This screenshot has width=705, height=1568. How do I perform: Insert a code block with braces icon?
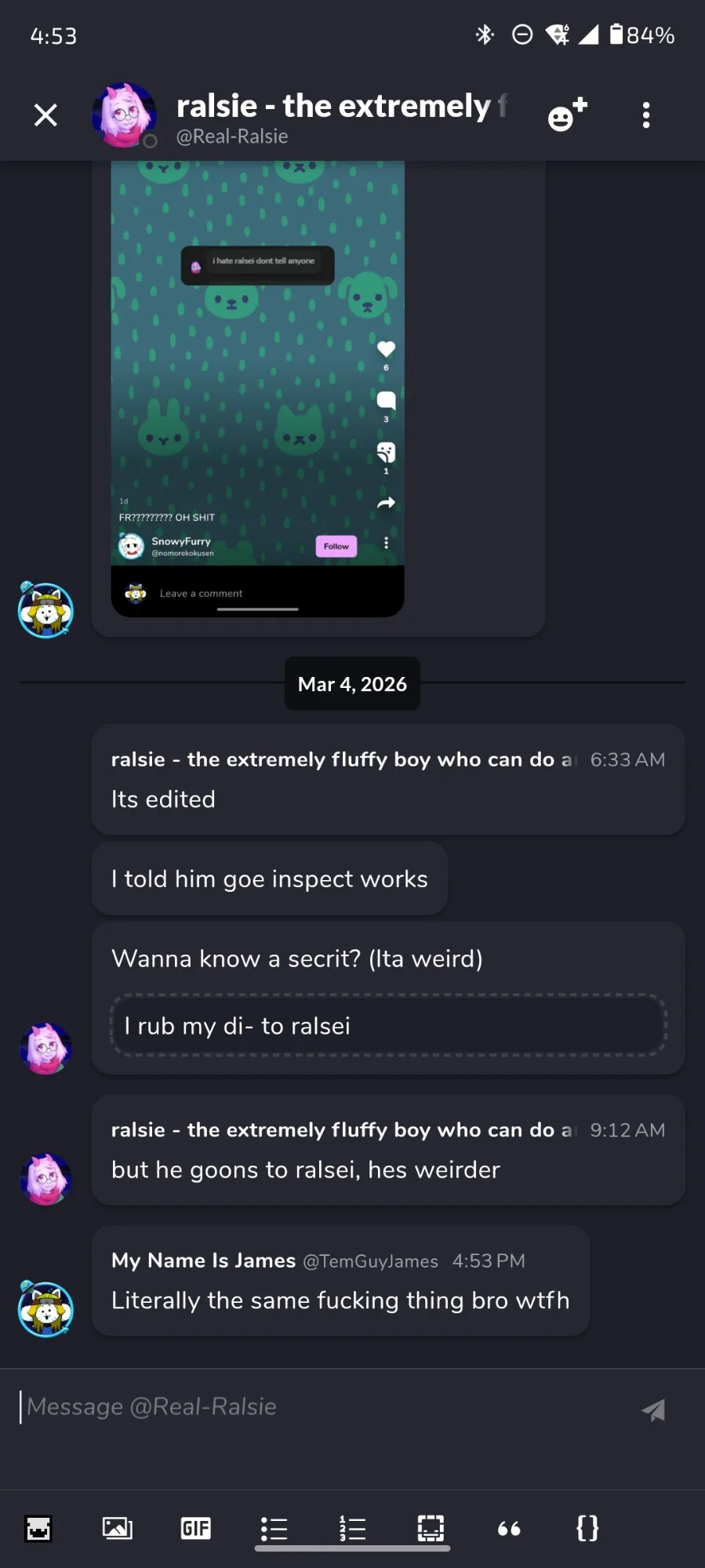(x=587, y=1528)
